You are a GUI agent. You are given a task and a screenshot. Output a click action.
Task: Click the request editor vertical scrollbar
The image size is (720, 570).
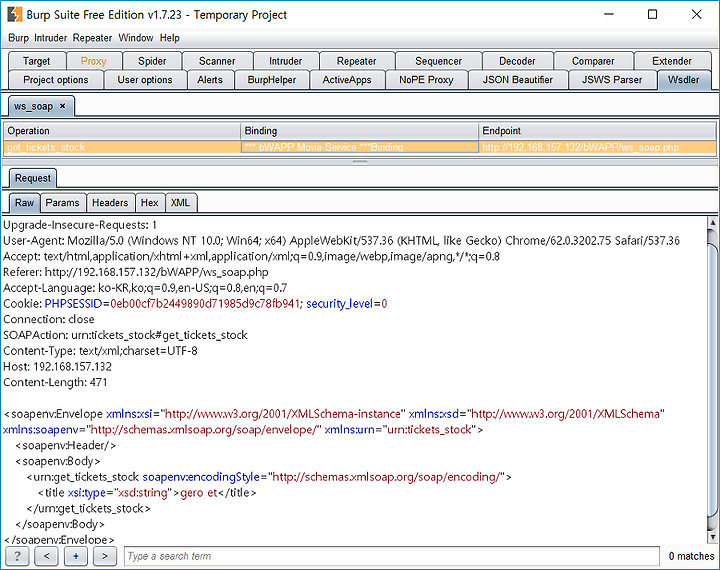(713, 379)
